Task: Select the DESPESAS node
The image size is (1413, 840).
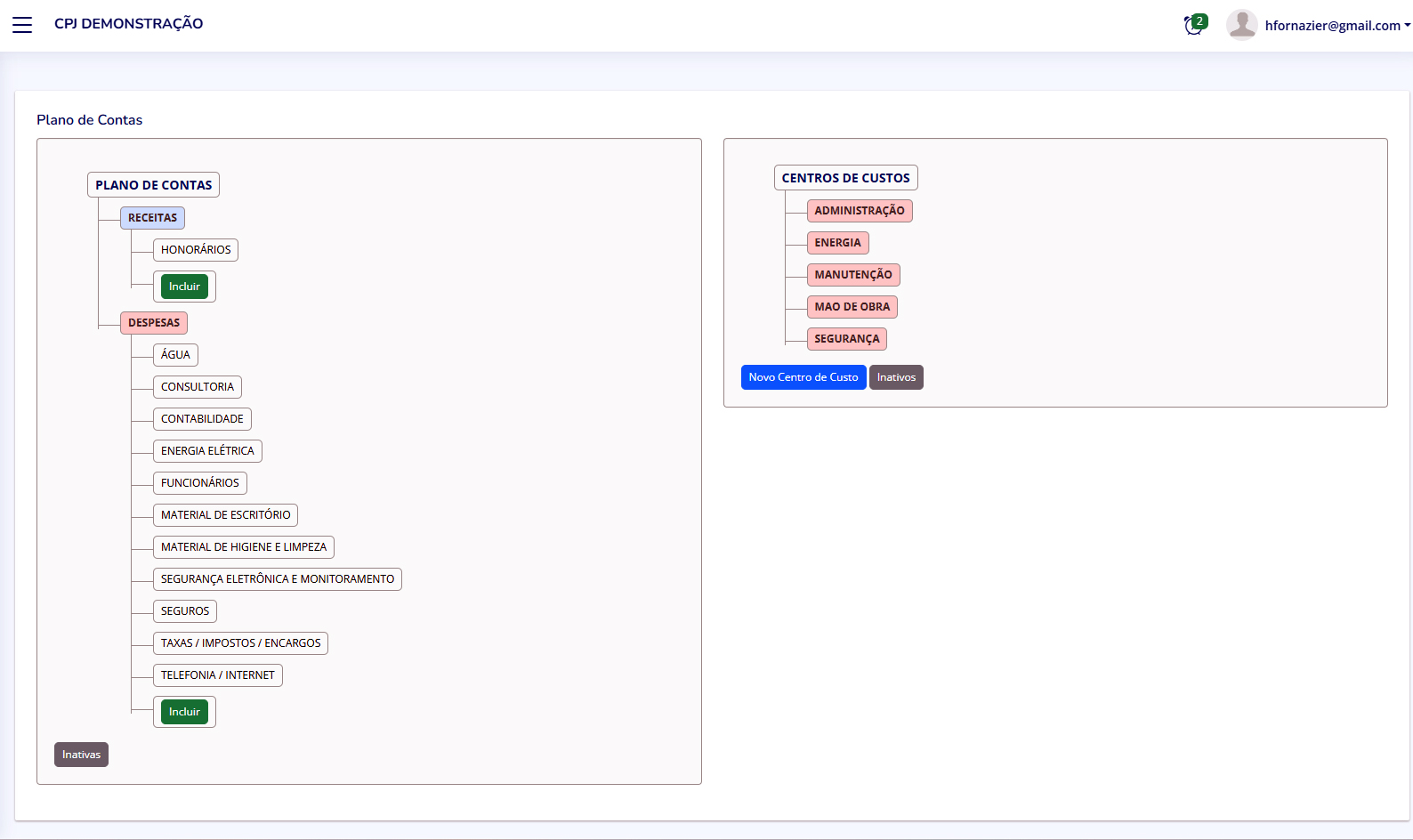Action: click(x=154, y=323)
